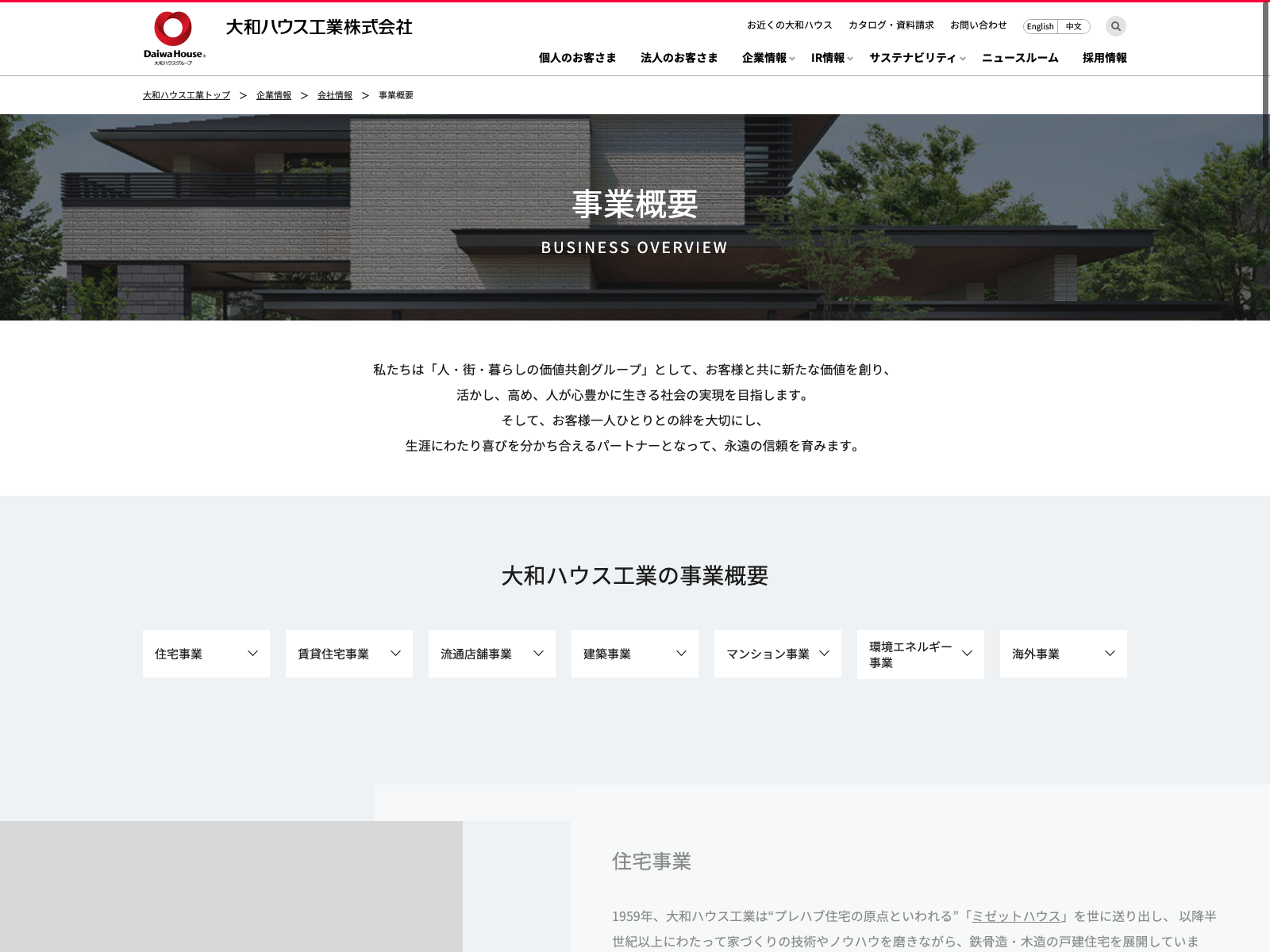Switch language to 中文
Screen dimensions: 1270x952
1074,26
